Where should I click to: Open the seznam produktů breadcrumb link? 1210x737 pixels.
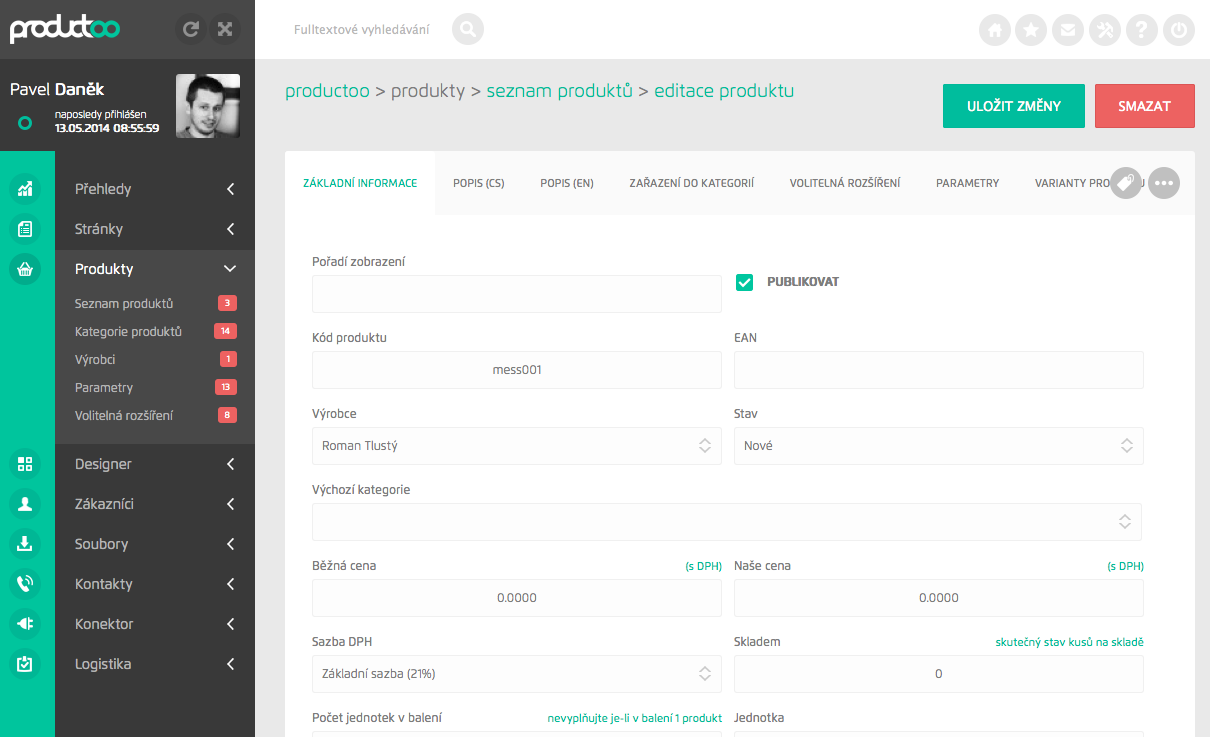560,91
